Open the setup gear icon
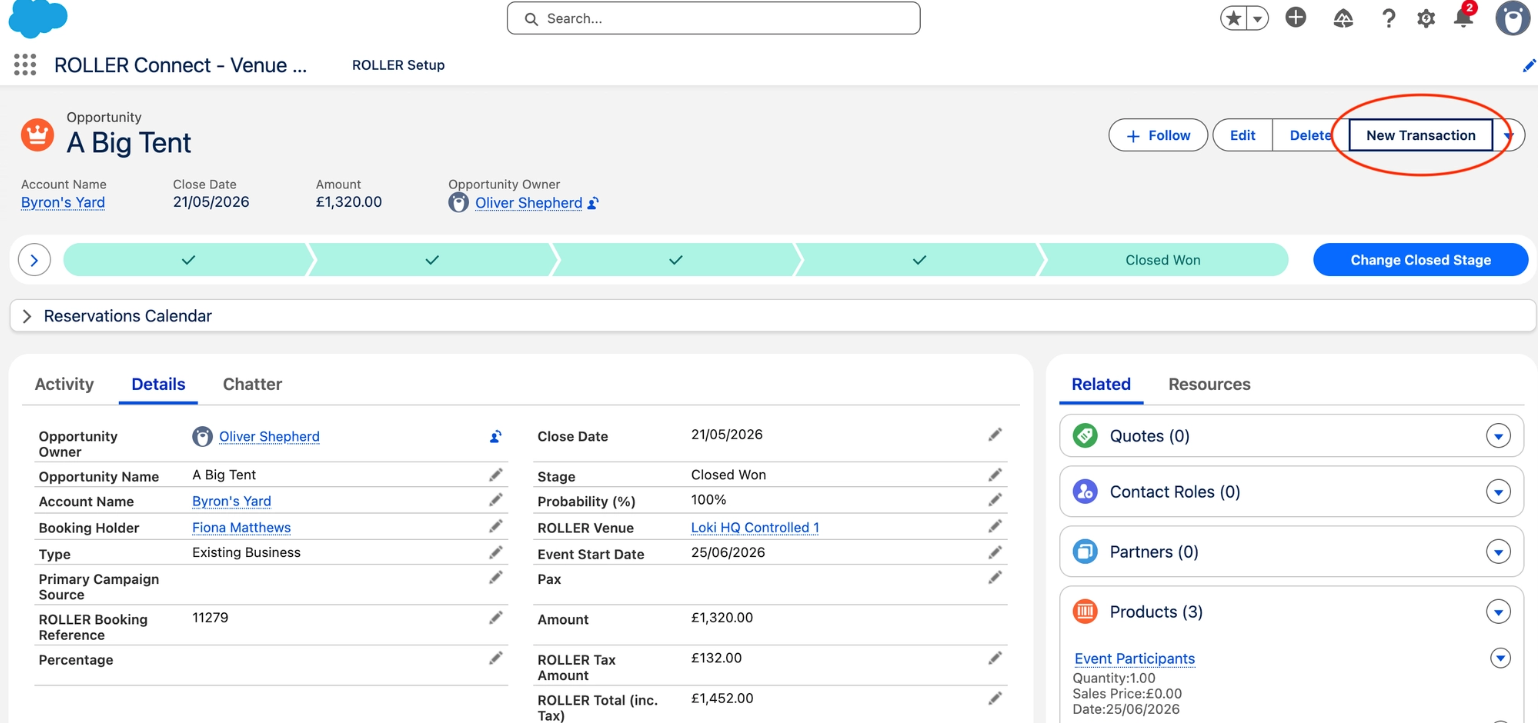 pyautogui.click(x=1426, y=18)
